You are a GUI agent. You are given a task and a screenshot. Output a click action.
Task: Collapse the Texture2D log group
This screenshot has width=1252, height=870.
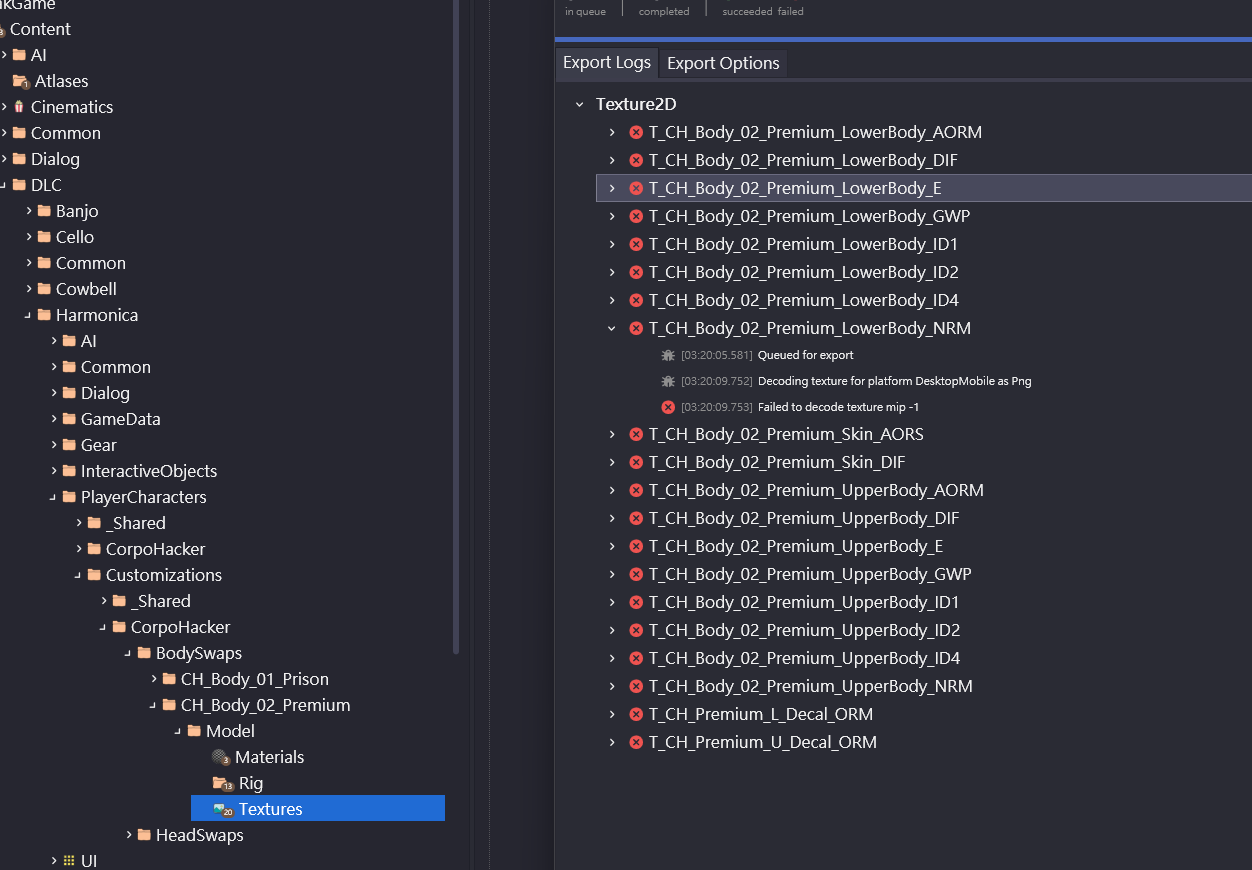[579, 104]
